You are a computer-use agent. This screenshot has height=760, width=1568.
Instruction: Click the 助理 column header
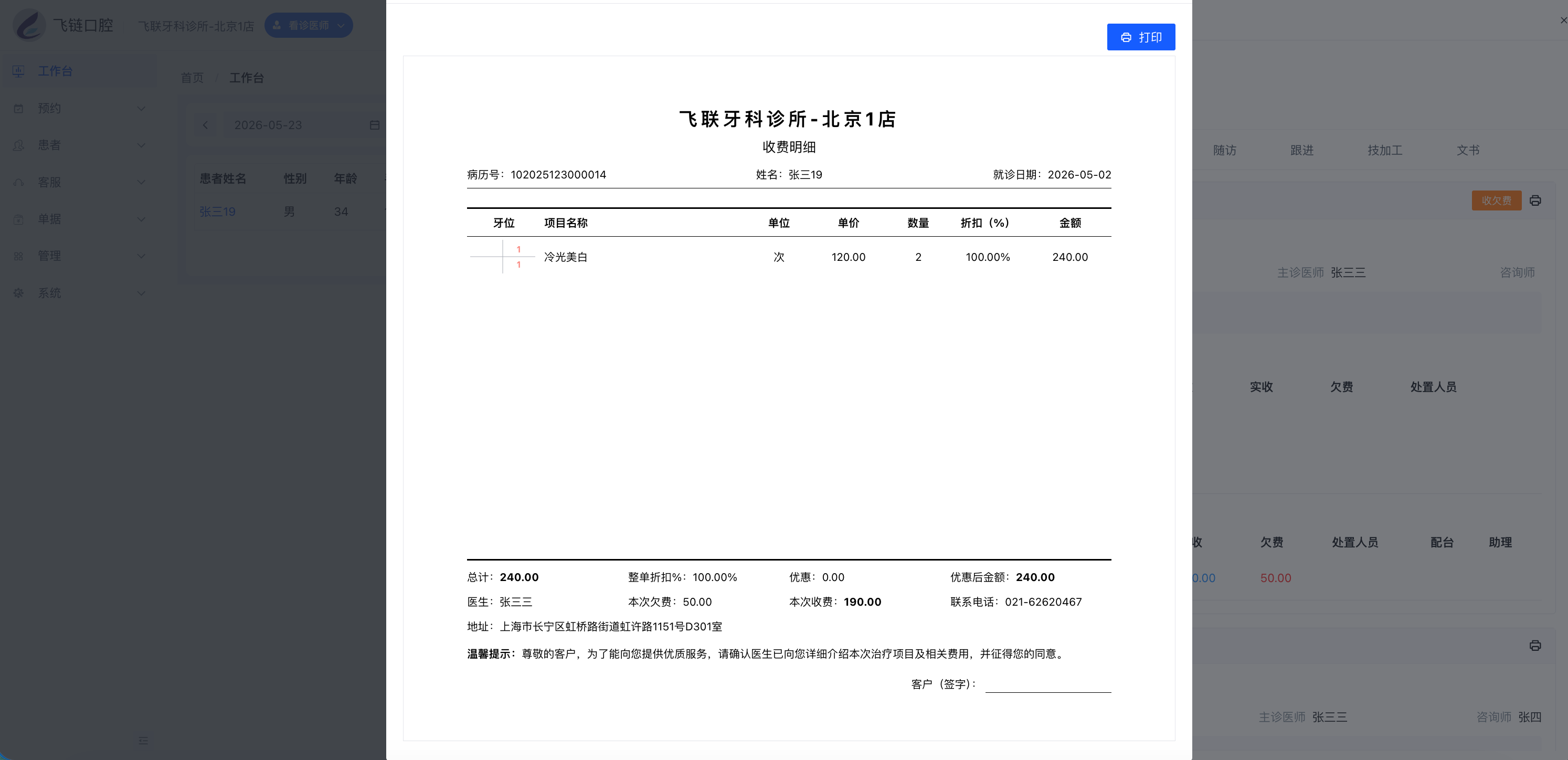tap(1500, 542)
